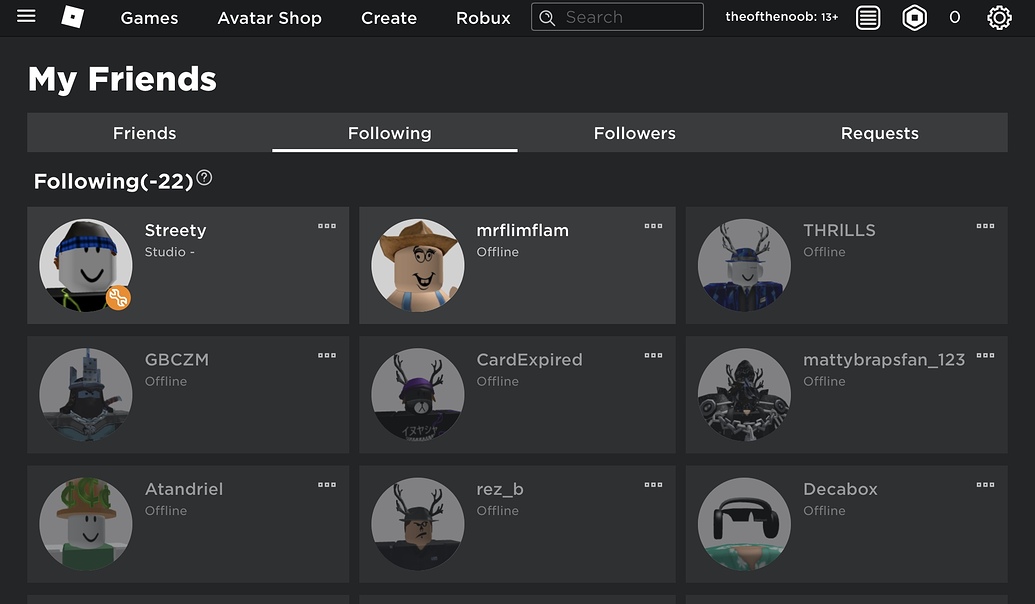This screenshot has height=604, width=1035.
Task: Click the username theofthenoob in the navbar
Action: click(x=781, y=16)
